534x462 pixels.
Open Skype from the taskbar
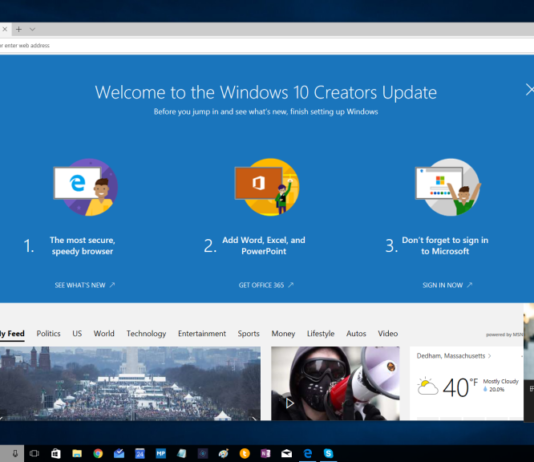pyautogui.click(x=328, y=453)
